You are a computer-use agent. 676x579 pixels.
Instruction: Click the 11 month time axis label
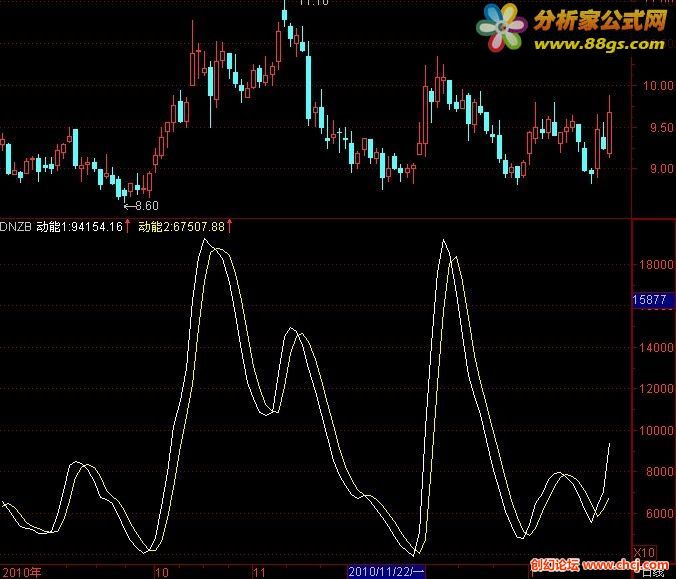tap(259, 573)
